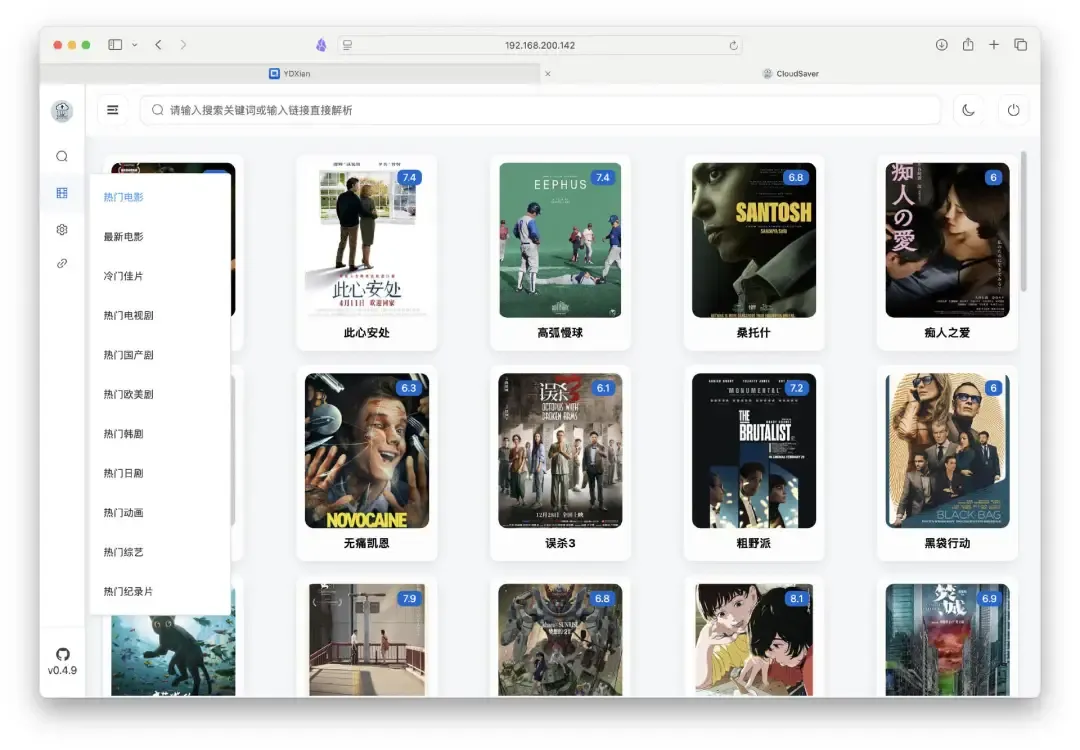Open the movie category grid icon in sidebar
This screenshot has height=750, width=1080.
coord(62,193)
